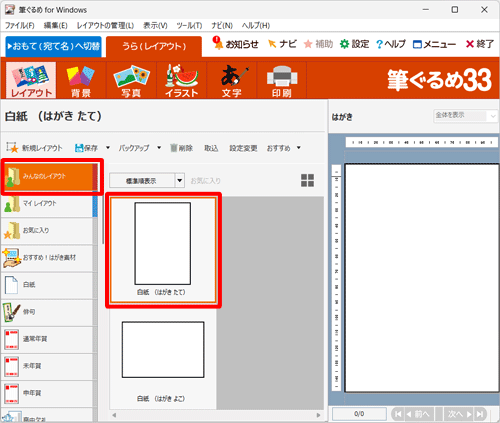500x423 pixels.
Task: Open the レイアウト tool in the ribbon
Action: tap(31, 80)
